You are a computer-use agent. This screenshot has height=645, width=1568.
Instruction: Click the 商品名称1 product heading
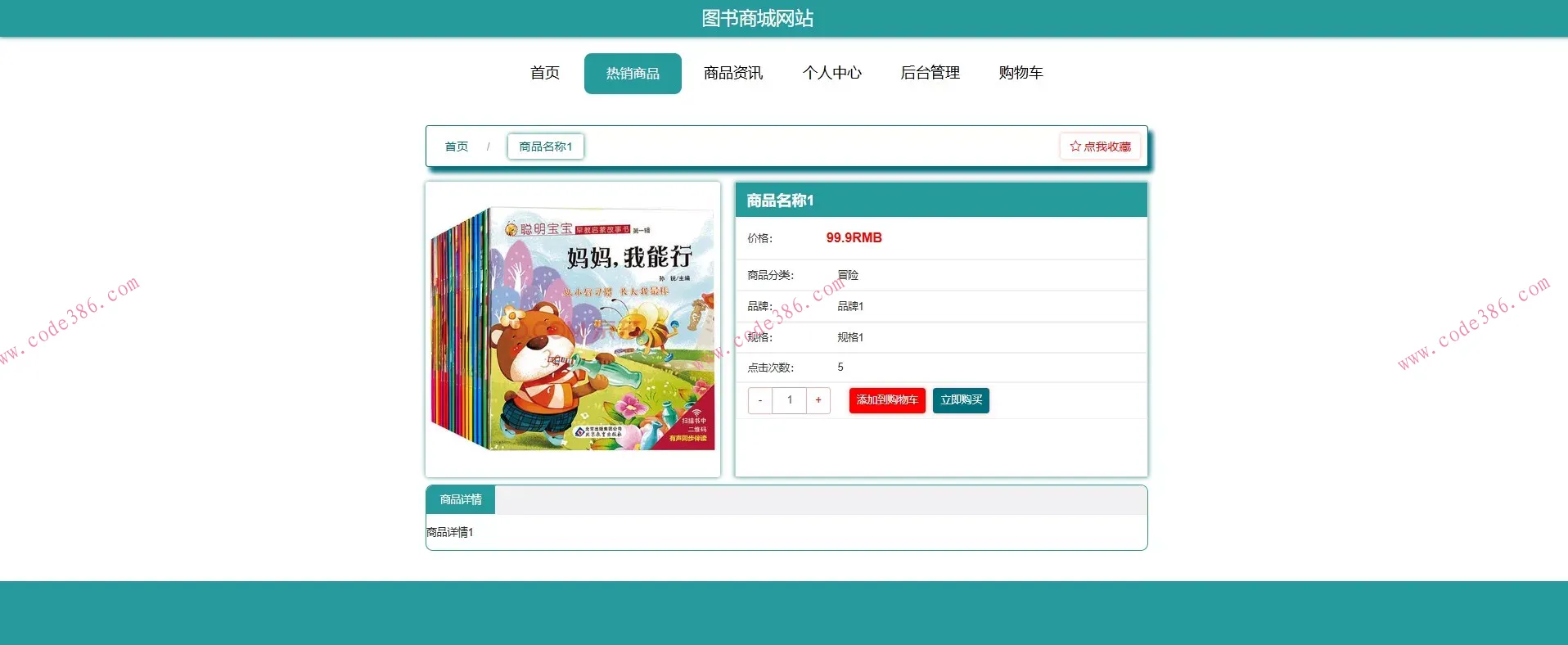pos(780,201)
